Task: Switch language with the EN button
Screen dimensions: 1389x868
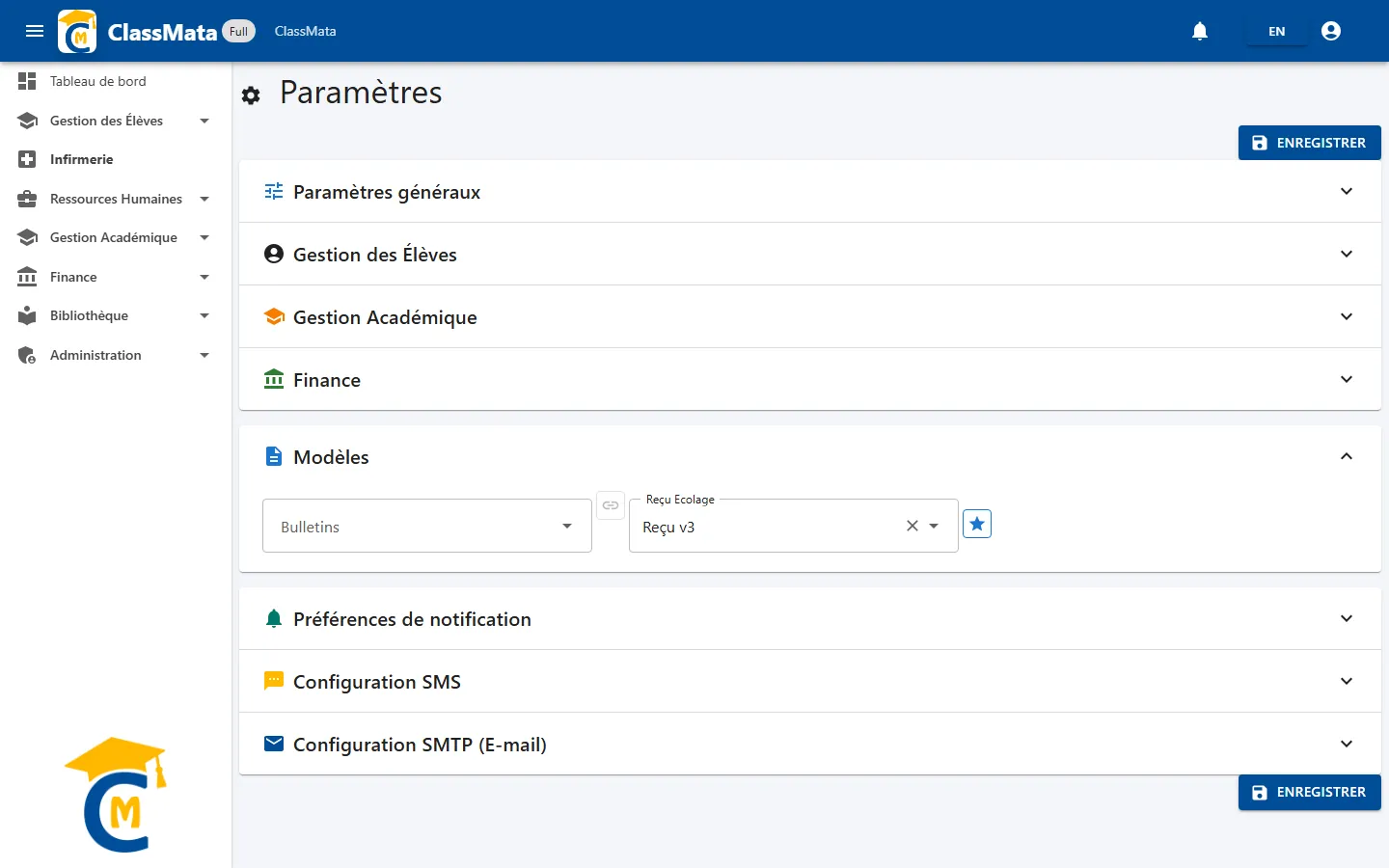Action: coord(1276,31)
